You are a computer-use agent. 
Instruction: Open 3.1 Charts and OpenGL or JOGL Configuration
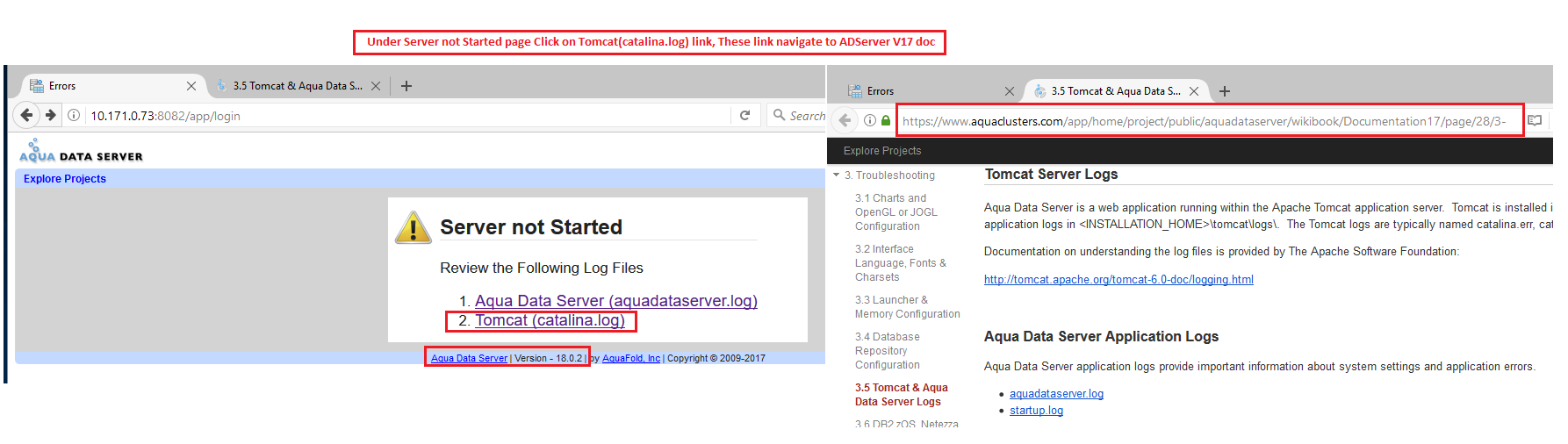896,212
